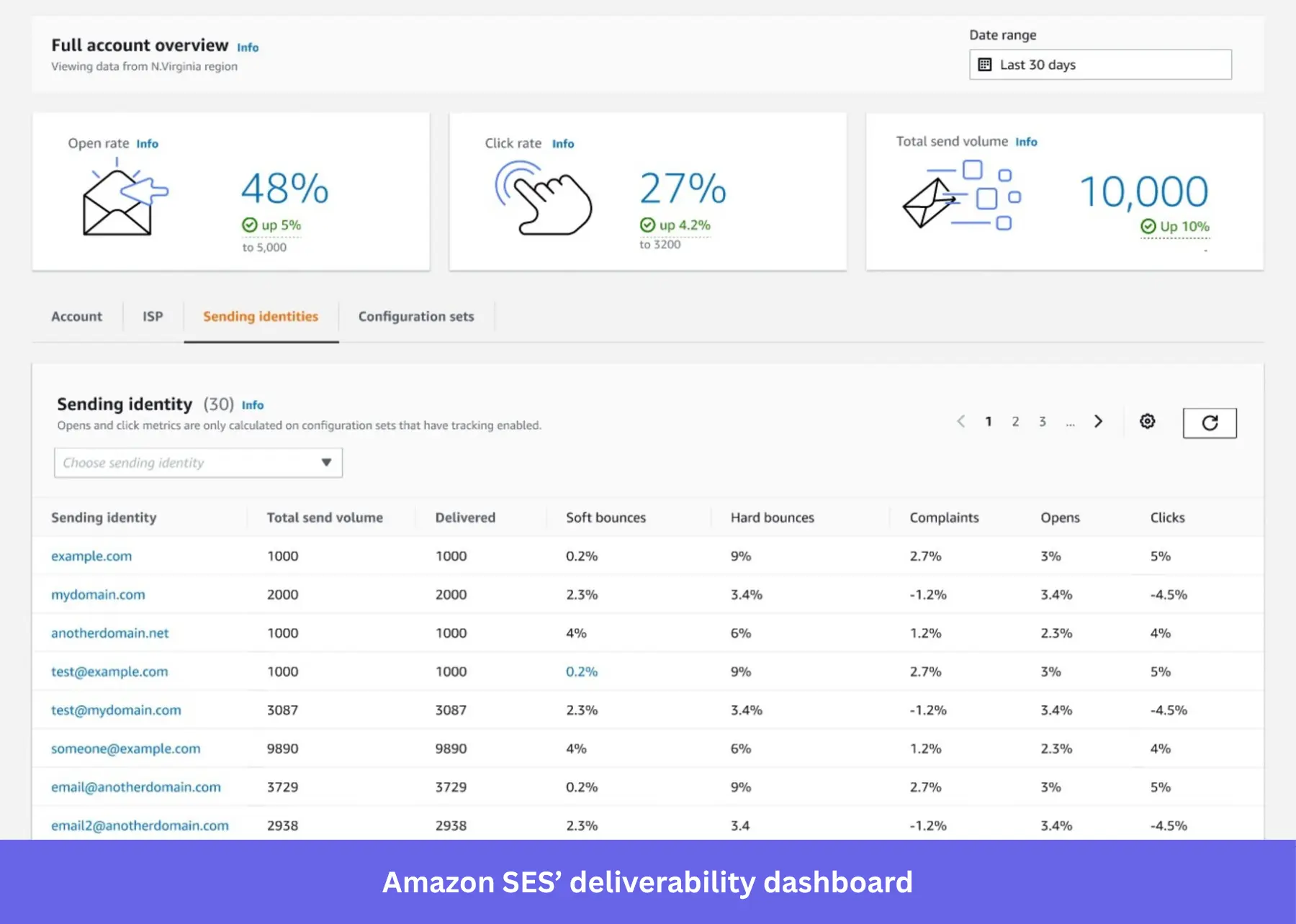Go to the previous page arrow
The image size is (1296, 924).
coord(960,421)
